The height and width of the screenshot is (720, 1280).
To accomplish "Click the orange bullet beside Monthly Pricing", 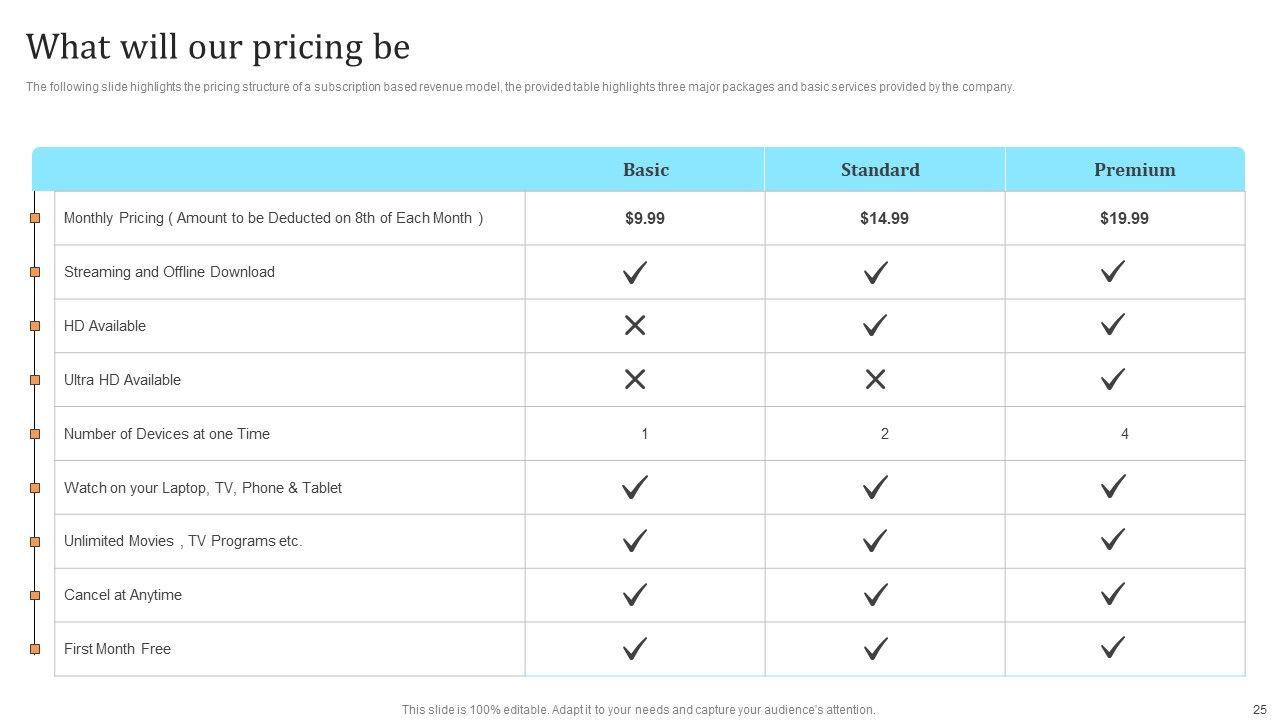I will point(35,218).
